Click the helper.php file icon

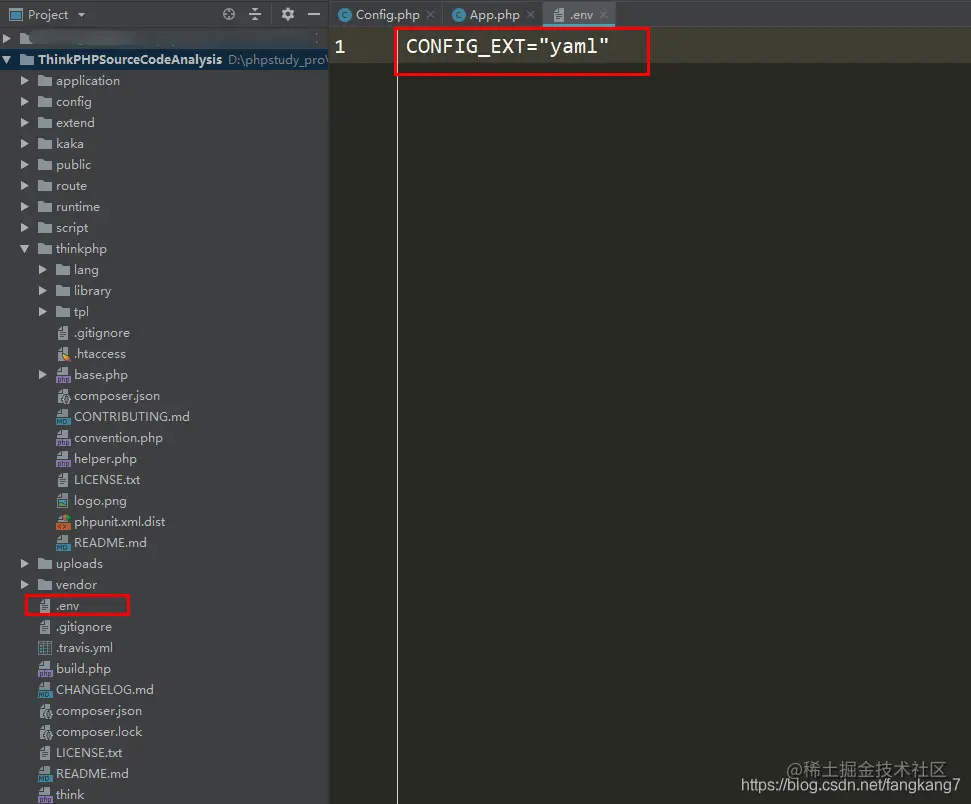click(x=63, y=459)
